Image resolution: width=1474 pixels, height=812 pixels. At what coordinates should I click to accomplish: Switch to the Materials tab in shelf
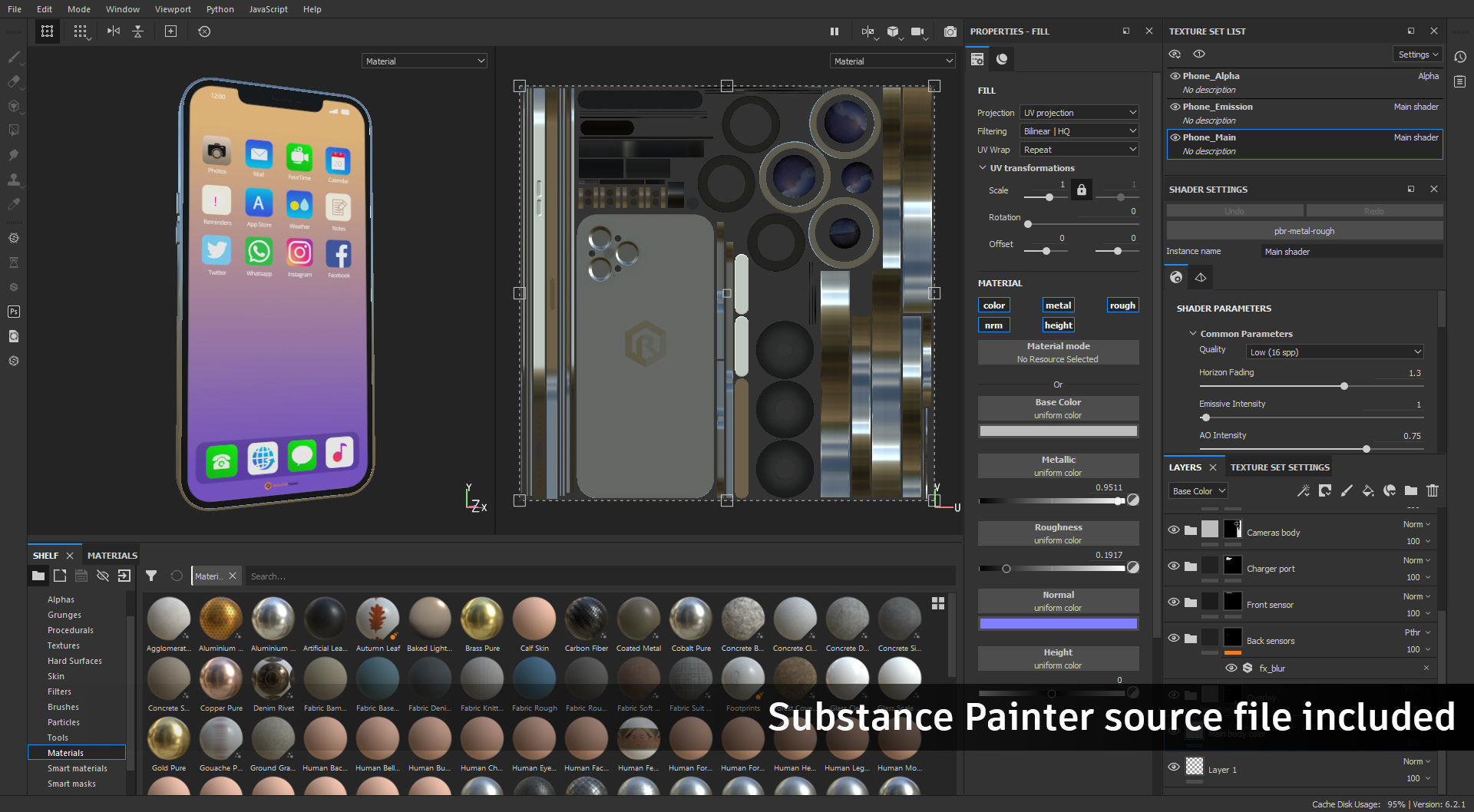pyautogui.click(x=112, y=556)
